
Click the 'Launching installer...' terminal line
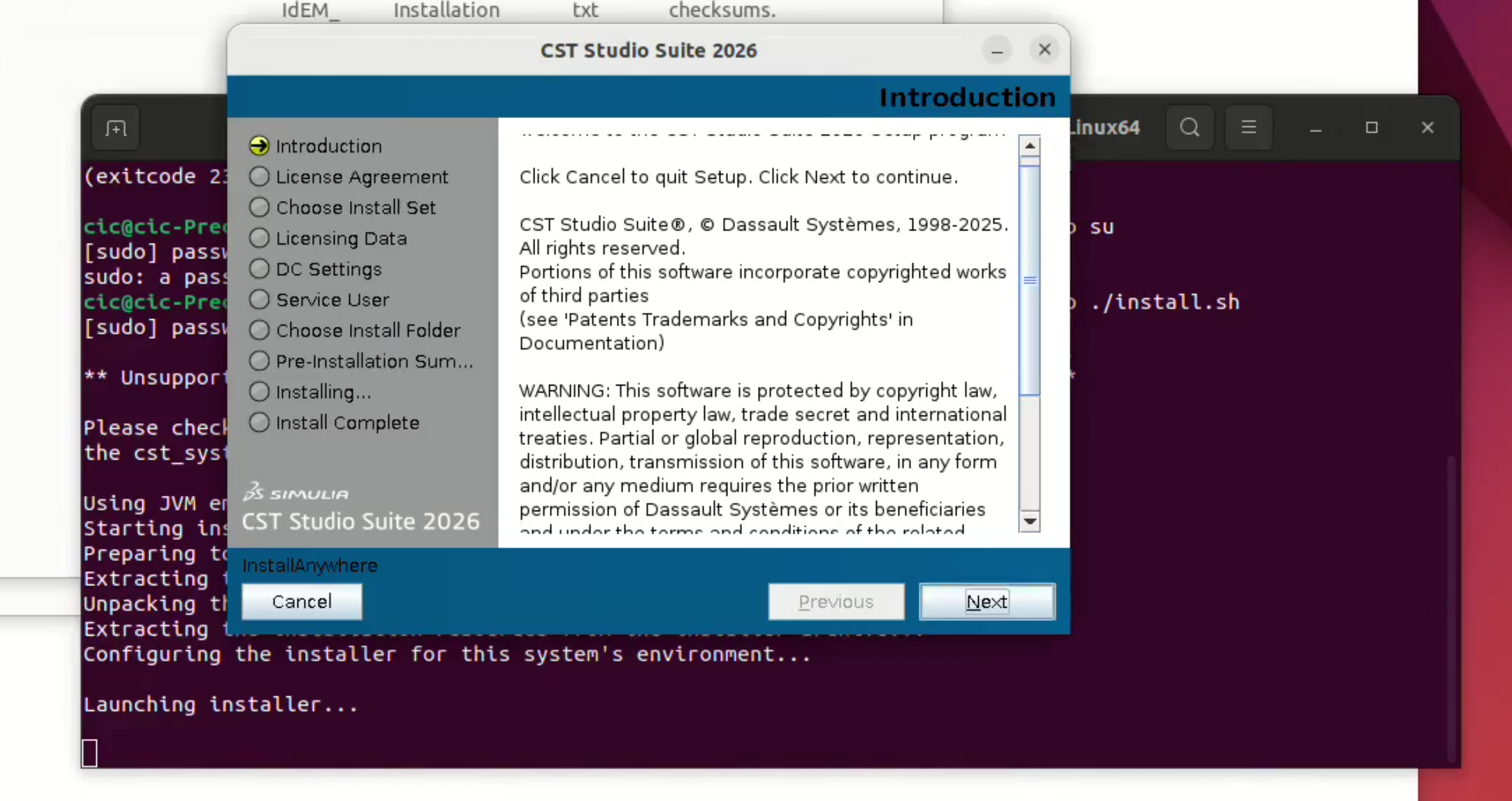click(221, 704)
